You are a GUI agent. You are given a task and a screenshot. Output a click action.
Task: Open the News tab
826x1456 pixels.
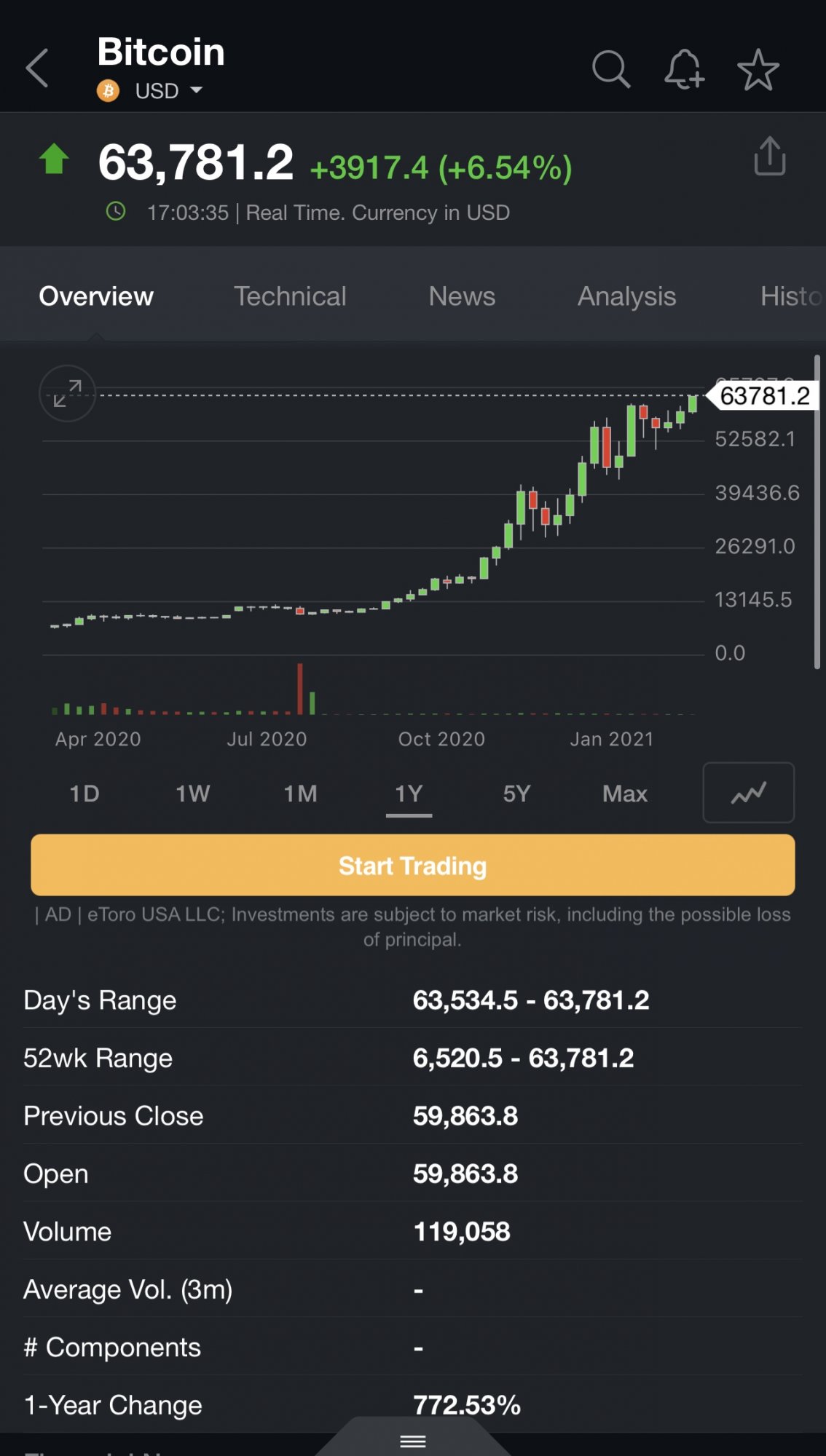(x=462, y=296)
